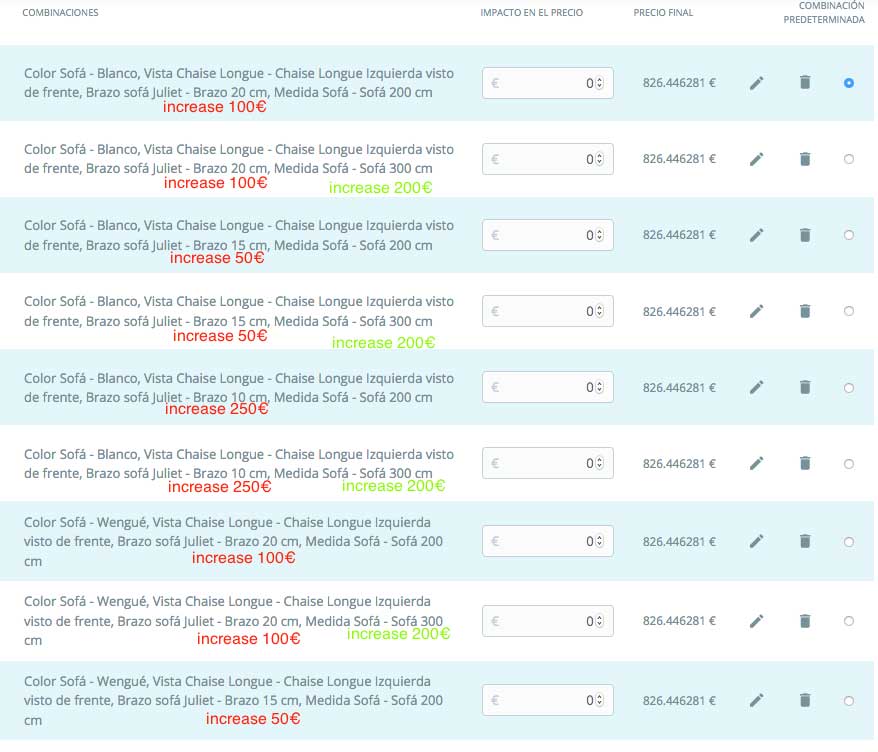Click the COMBINACIONES column header
Viewport: 878px width, 752px height.
[60, 12]
